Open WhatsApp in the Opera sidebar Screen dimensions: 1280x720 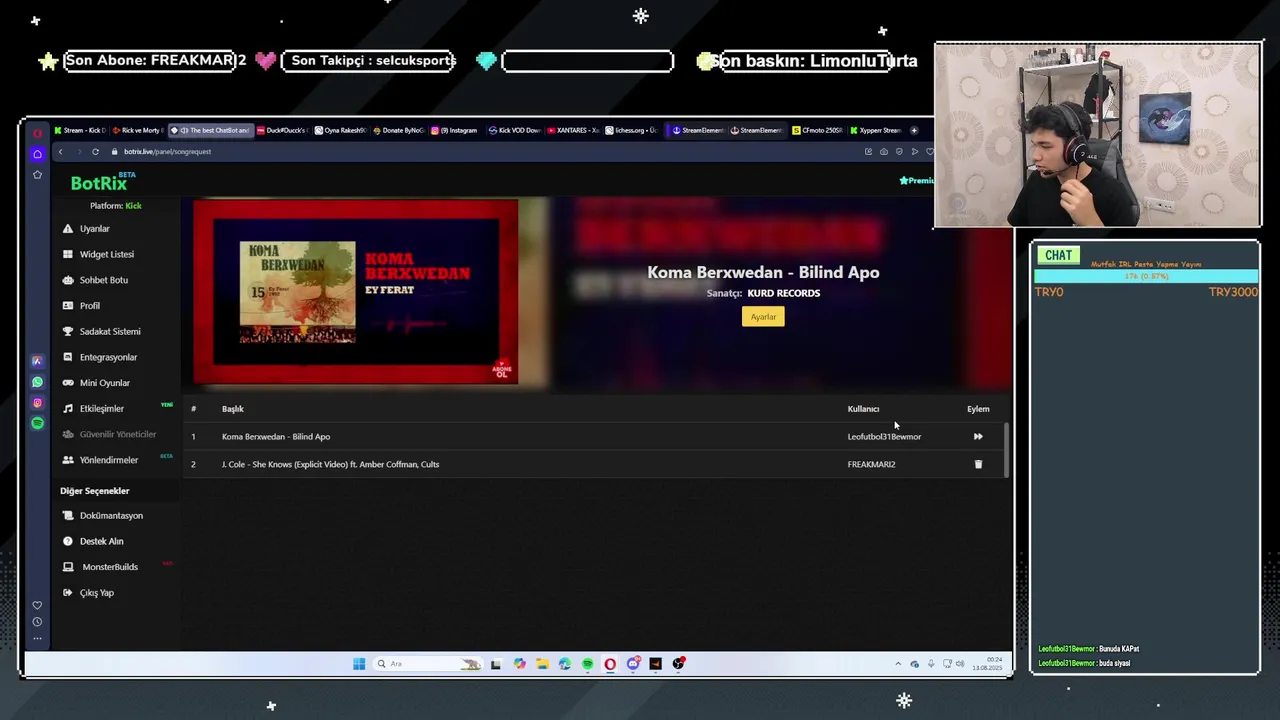37,382
